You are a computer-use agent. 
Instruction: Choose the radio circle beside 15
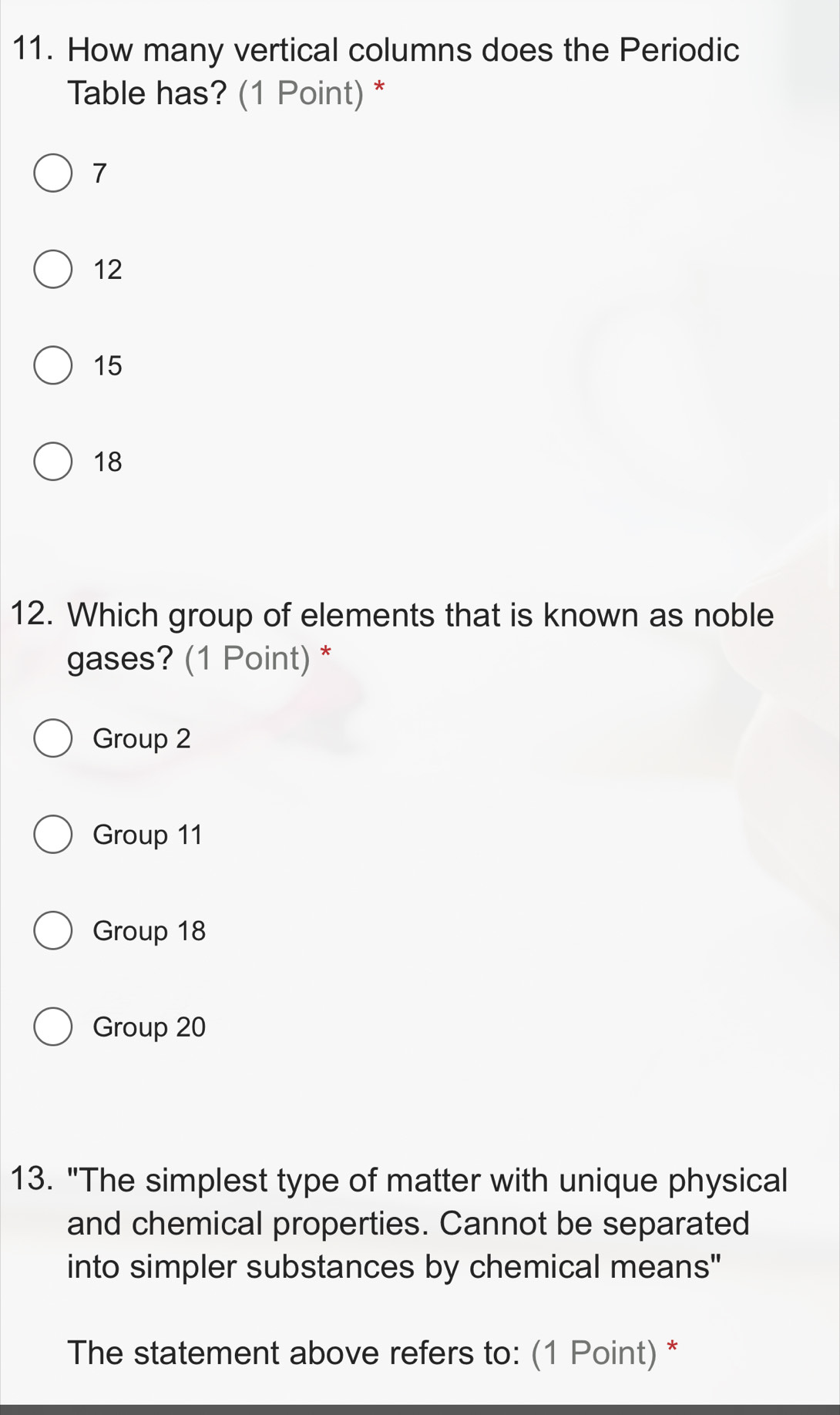click(x=53, y=365)
